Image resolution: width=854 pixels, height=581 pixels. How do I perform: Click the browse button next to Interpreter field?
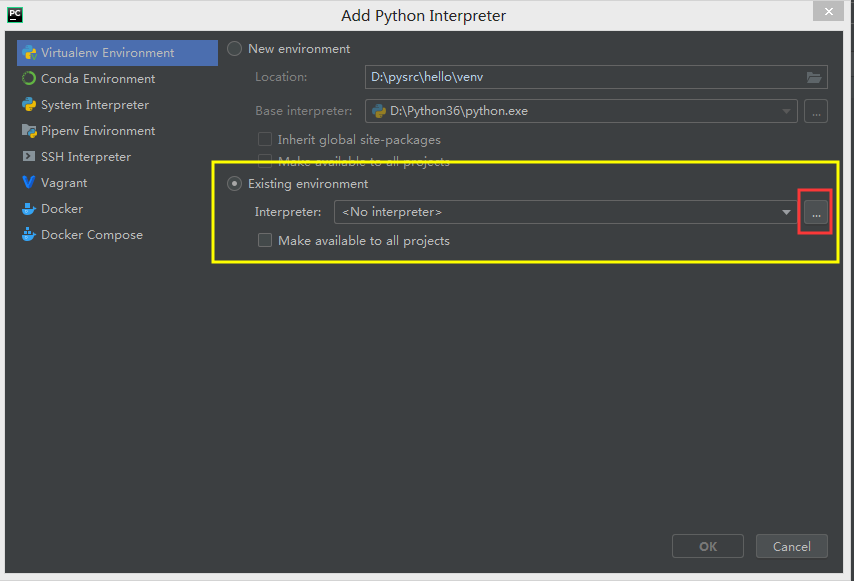(x=816, y=213)
